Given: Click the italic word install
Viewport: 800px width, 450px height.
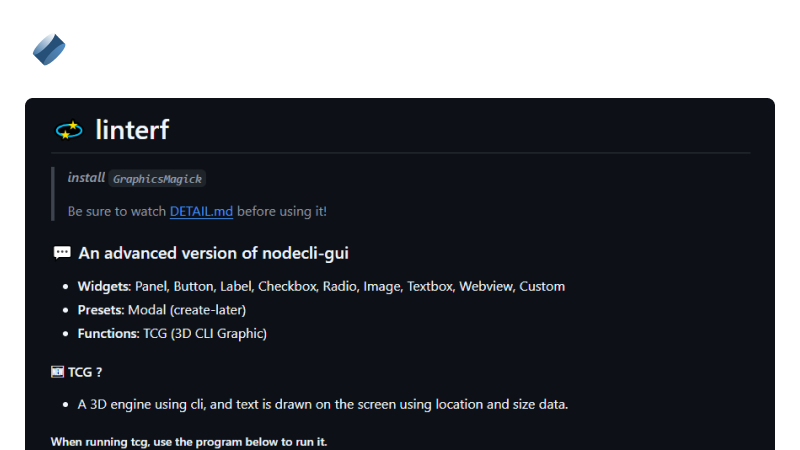Looking at the screenshot, I should pos(86,178).
